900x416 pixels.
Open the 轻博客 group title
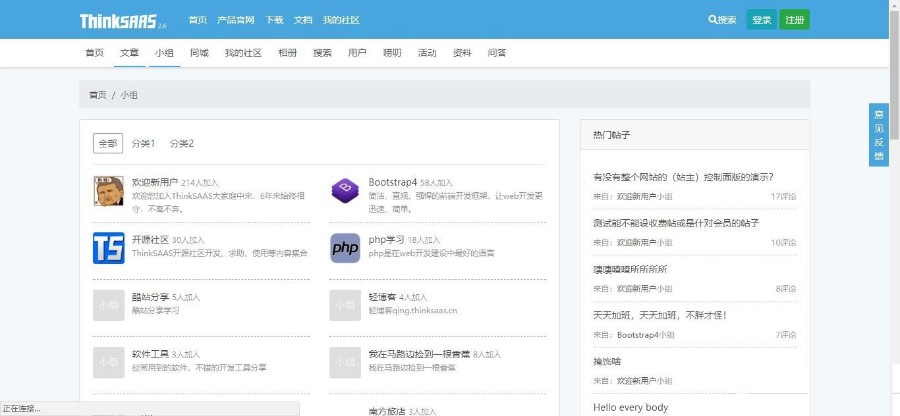[382, 297]
